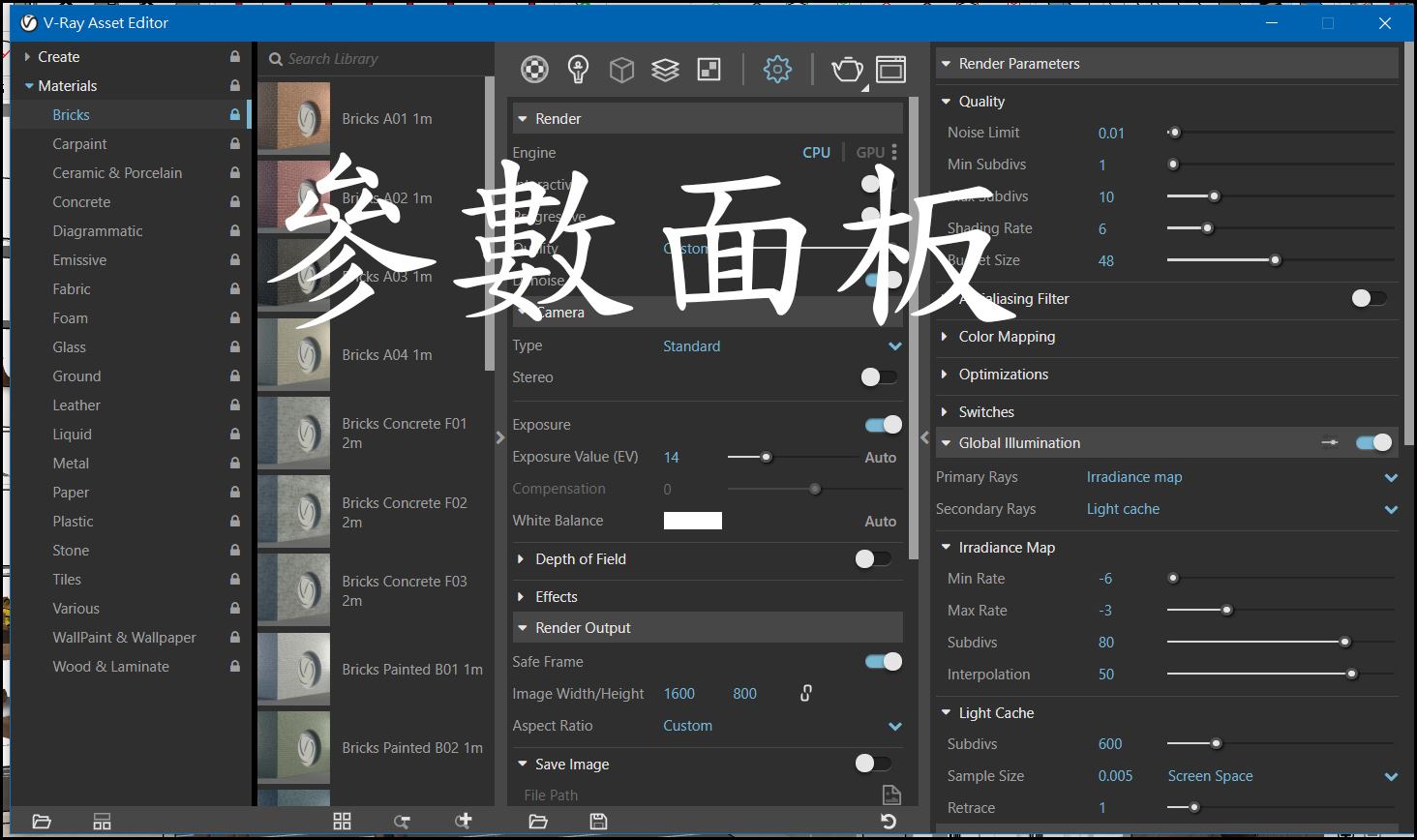Enable the Depth of Field switch
This screenshot has width=1417, height=840.
point(873,558)
